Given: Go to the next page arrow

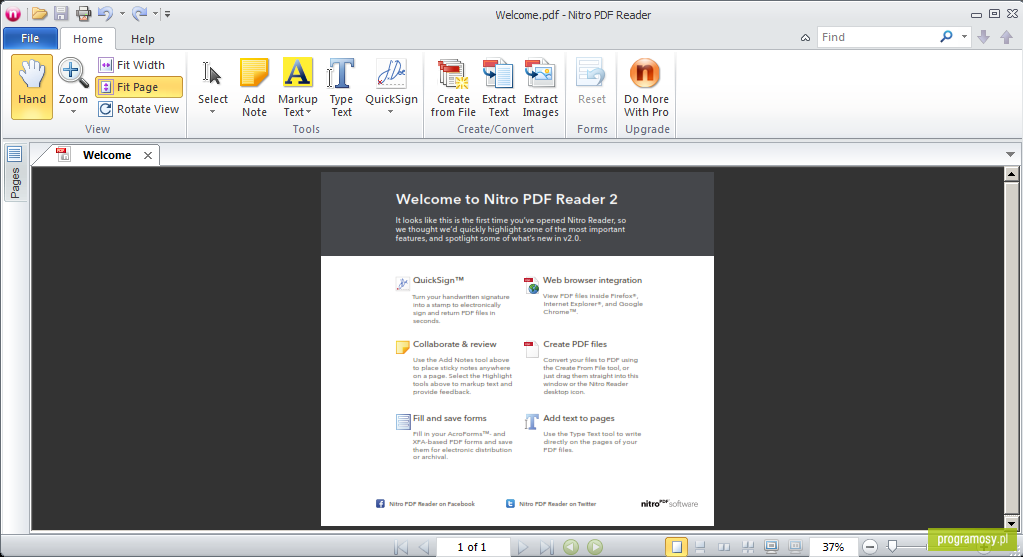Looking at the screenshot, I should pos(522,547).
